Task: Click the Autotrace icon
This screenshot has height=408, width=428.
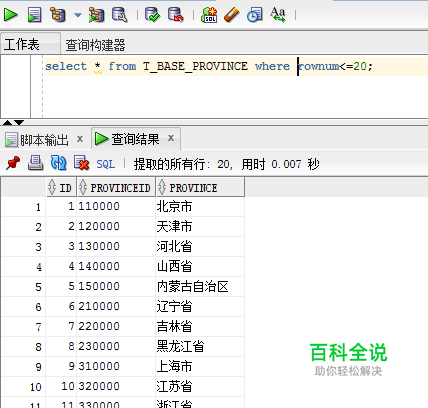Action: pyautogui.click(x=96, y=15)
